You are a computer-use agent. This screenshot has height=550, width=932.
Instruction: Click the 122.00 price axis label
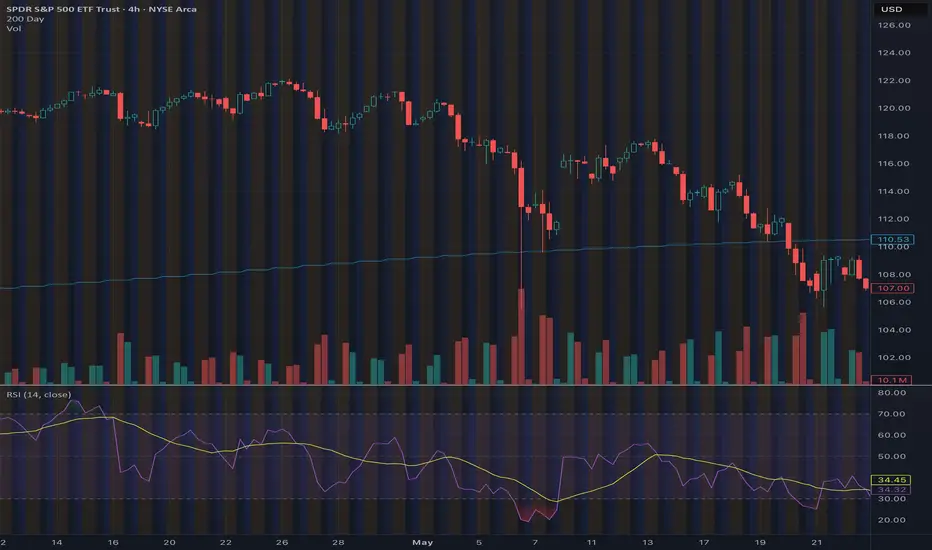(x=894, y=80)
